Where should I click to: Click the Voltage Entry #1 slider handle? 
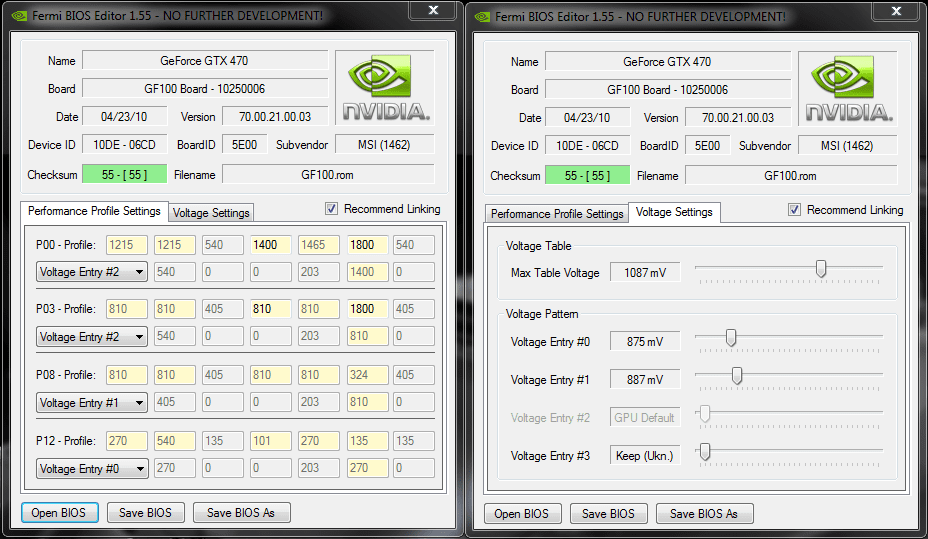point(737,376)
